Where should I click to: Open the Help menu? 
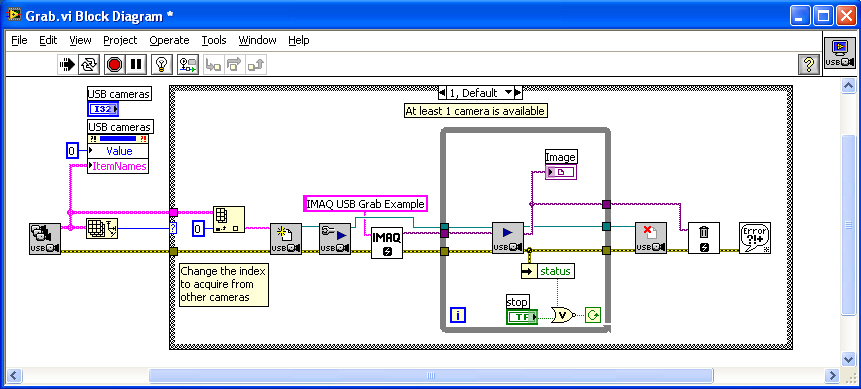pos(299,40)
